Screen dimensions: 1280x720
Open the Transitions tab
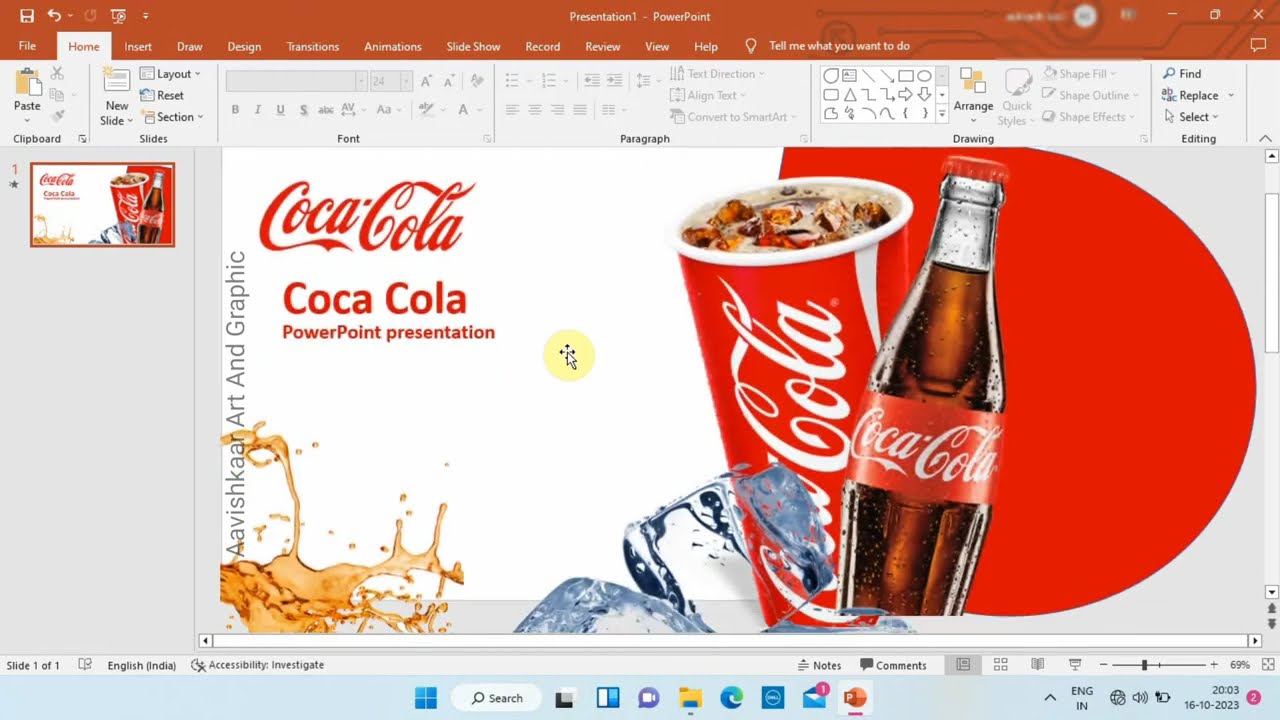313,46
